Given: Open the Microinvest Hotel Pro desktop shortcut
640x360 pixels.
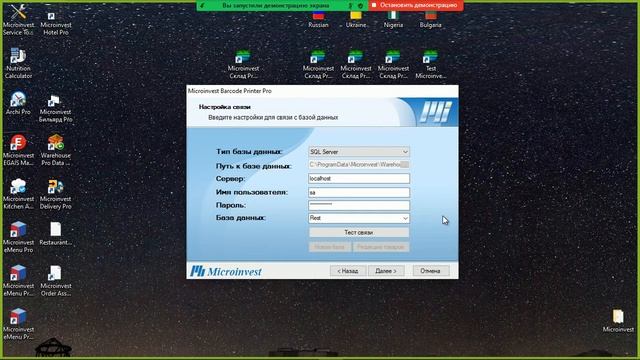Looking at the screenshot, I should point(56,23).
